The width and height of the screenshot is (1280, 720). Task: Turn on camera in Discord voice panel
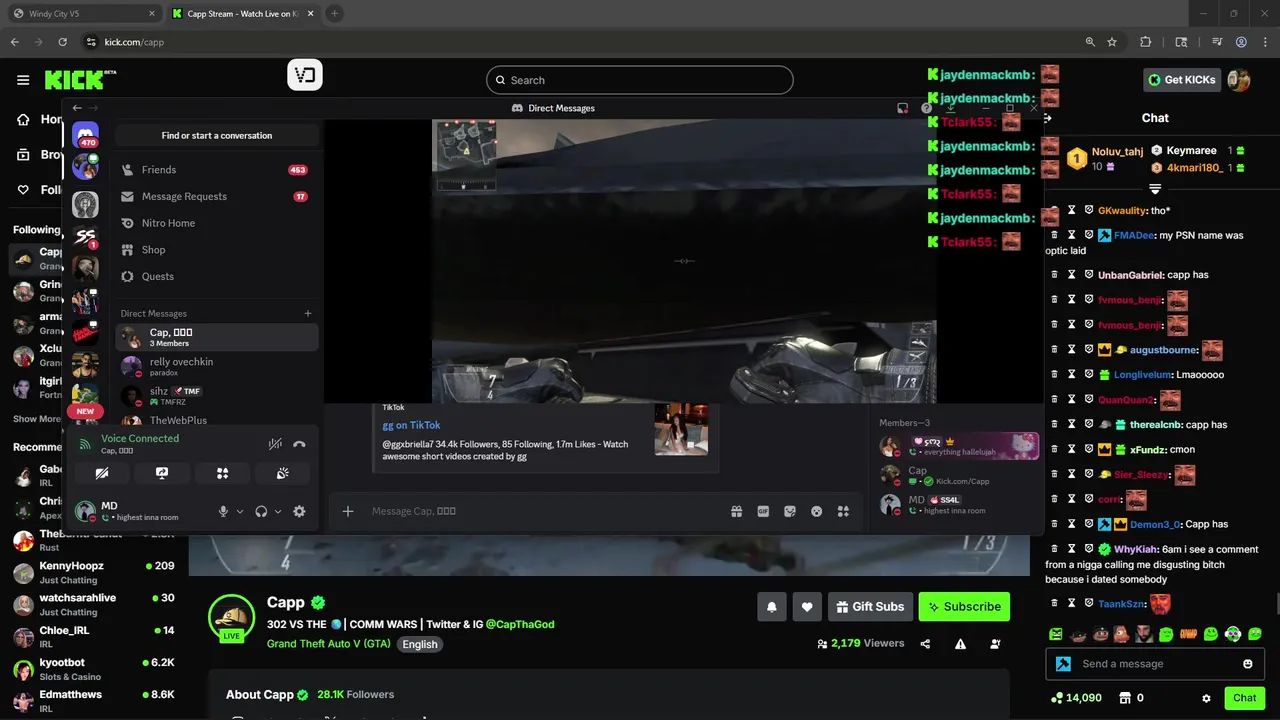tap(102, 473)
